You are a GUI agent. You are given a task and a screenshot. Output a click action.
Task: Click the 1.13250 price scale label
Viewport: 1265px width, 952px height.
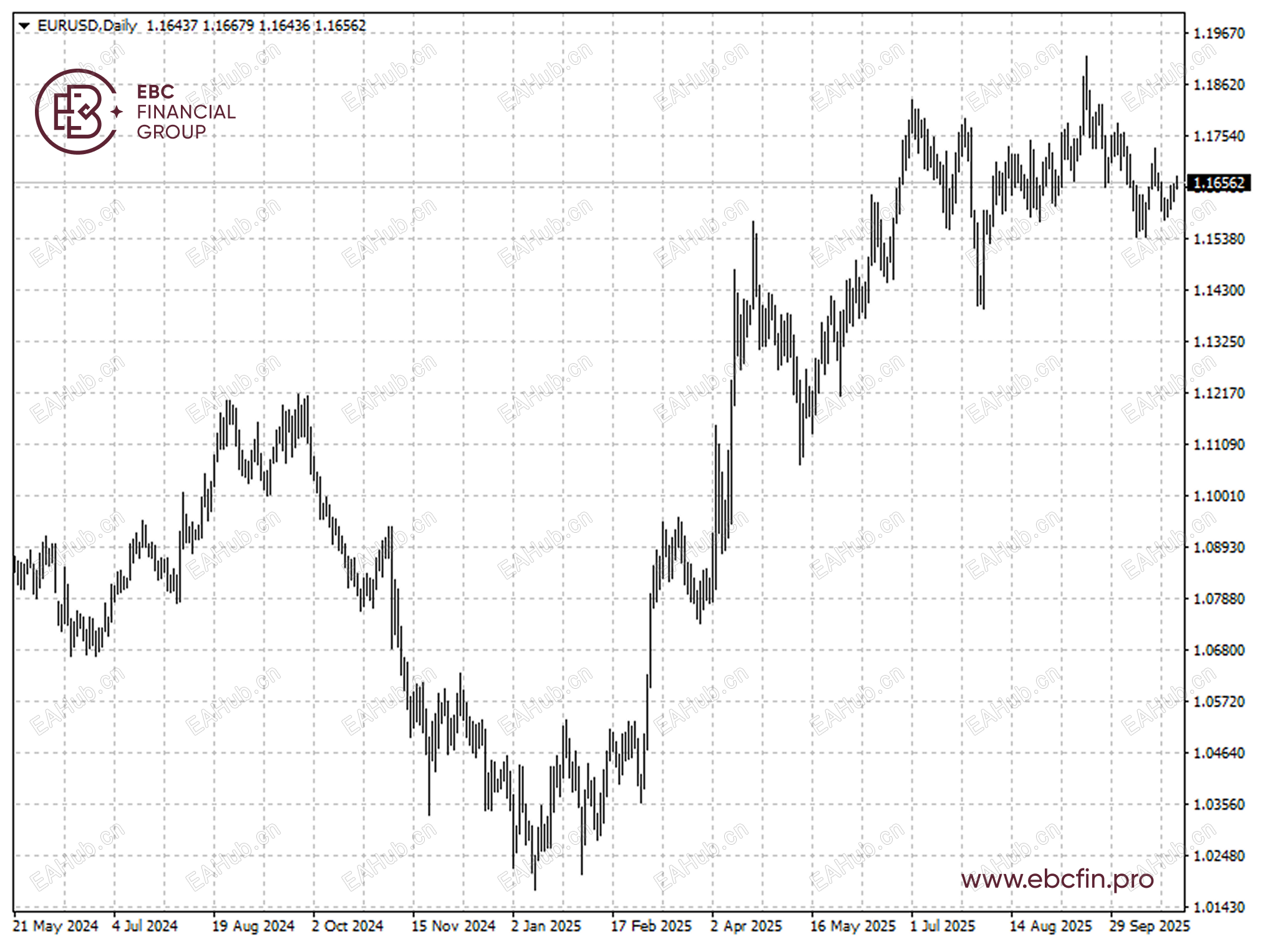tap(1218, 342)
